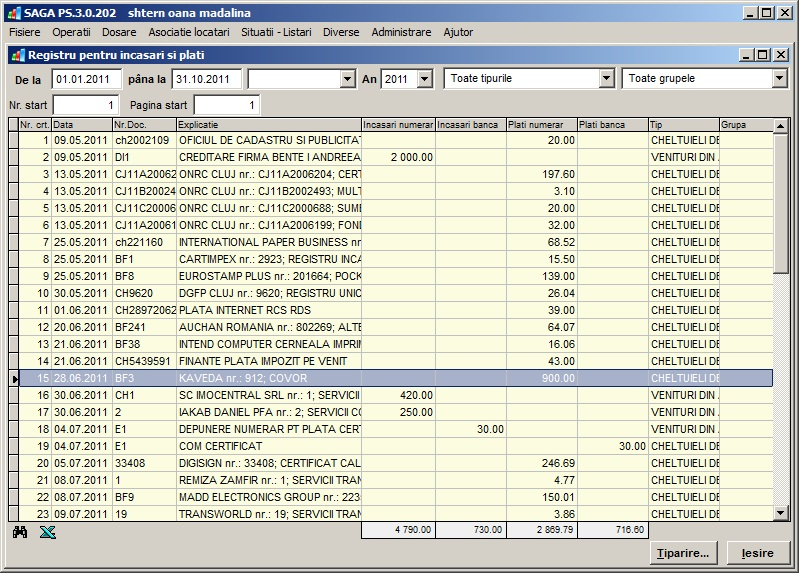This screenshot has width=799, height=573.
Task: Click the Excel export icon
Action: point(47,533)
